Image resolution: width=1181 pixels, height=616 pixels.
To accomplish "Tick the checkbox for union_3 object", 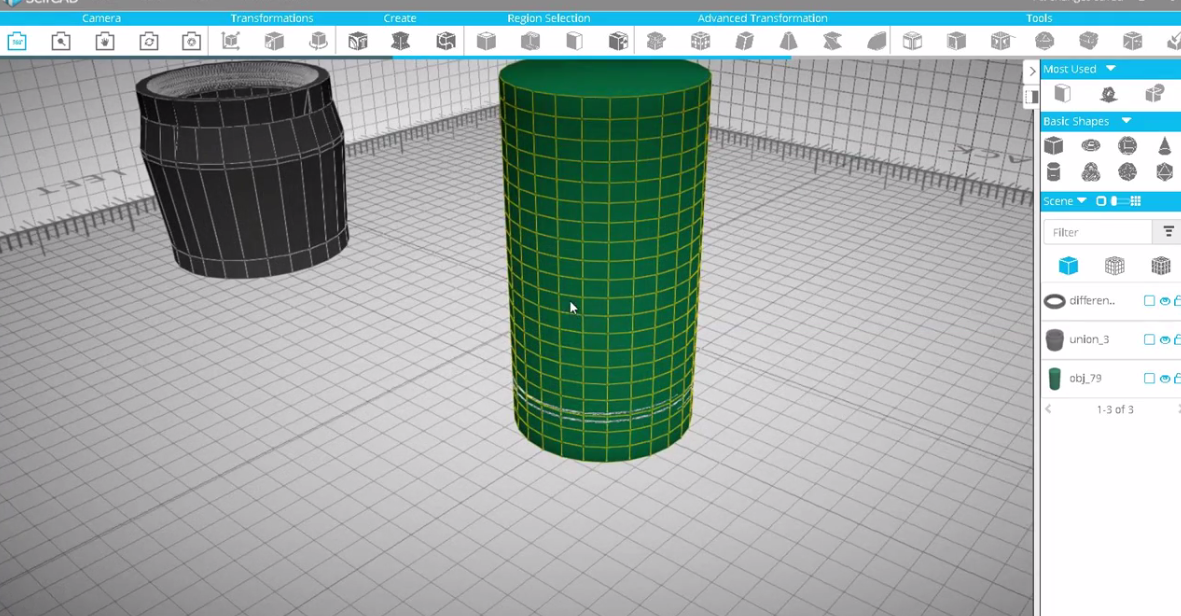I will click(x=1149, y=340).
